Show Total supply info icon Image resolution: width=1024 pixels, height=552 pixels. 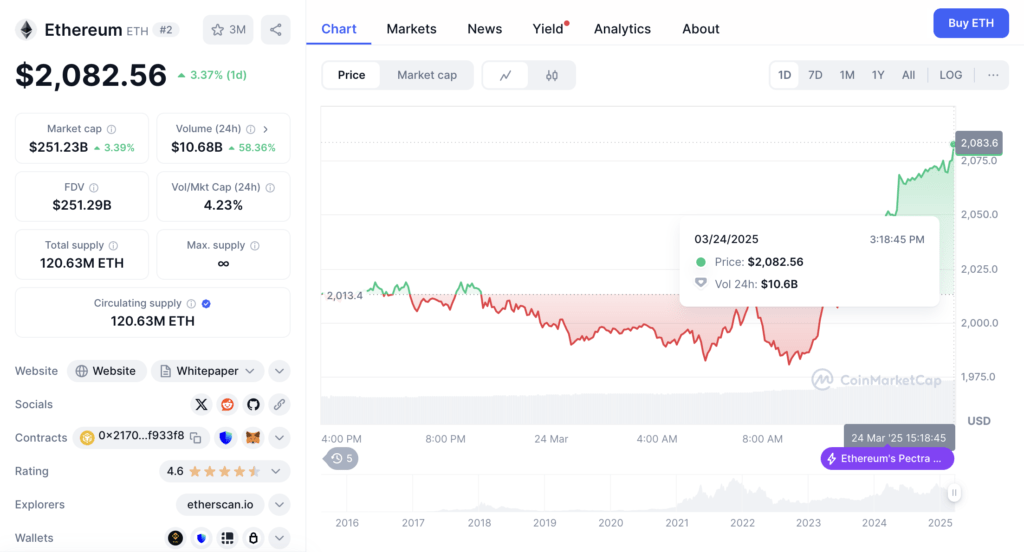[x=114, y=246]
